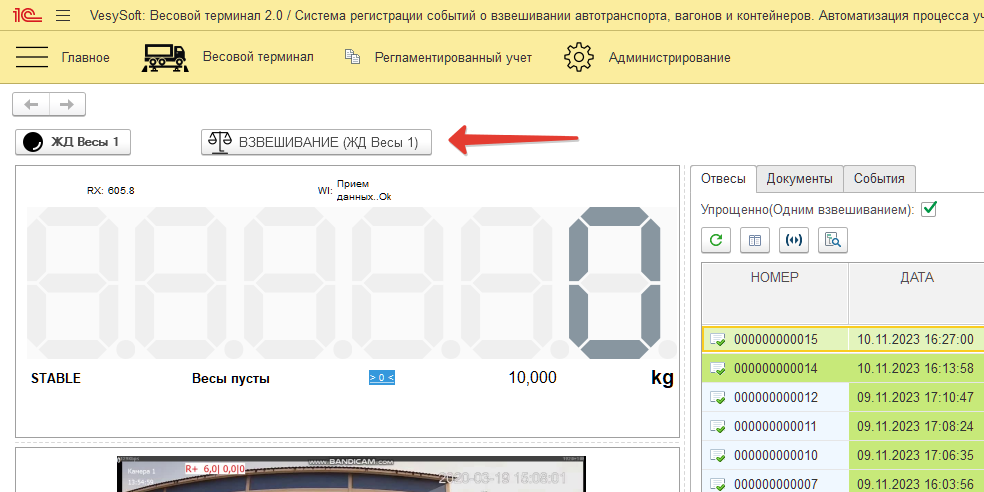This screenshot has width=984, height=492.
Task: Click the column layout settings icon
Action: pyautogui.click(x=754, y=239)
